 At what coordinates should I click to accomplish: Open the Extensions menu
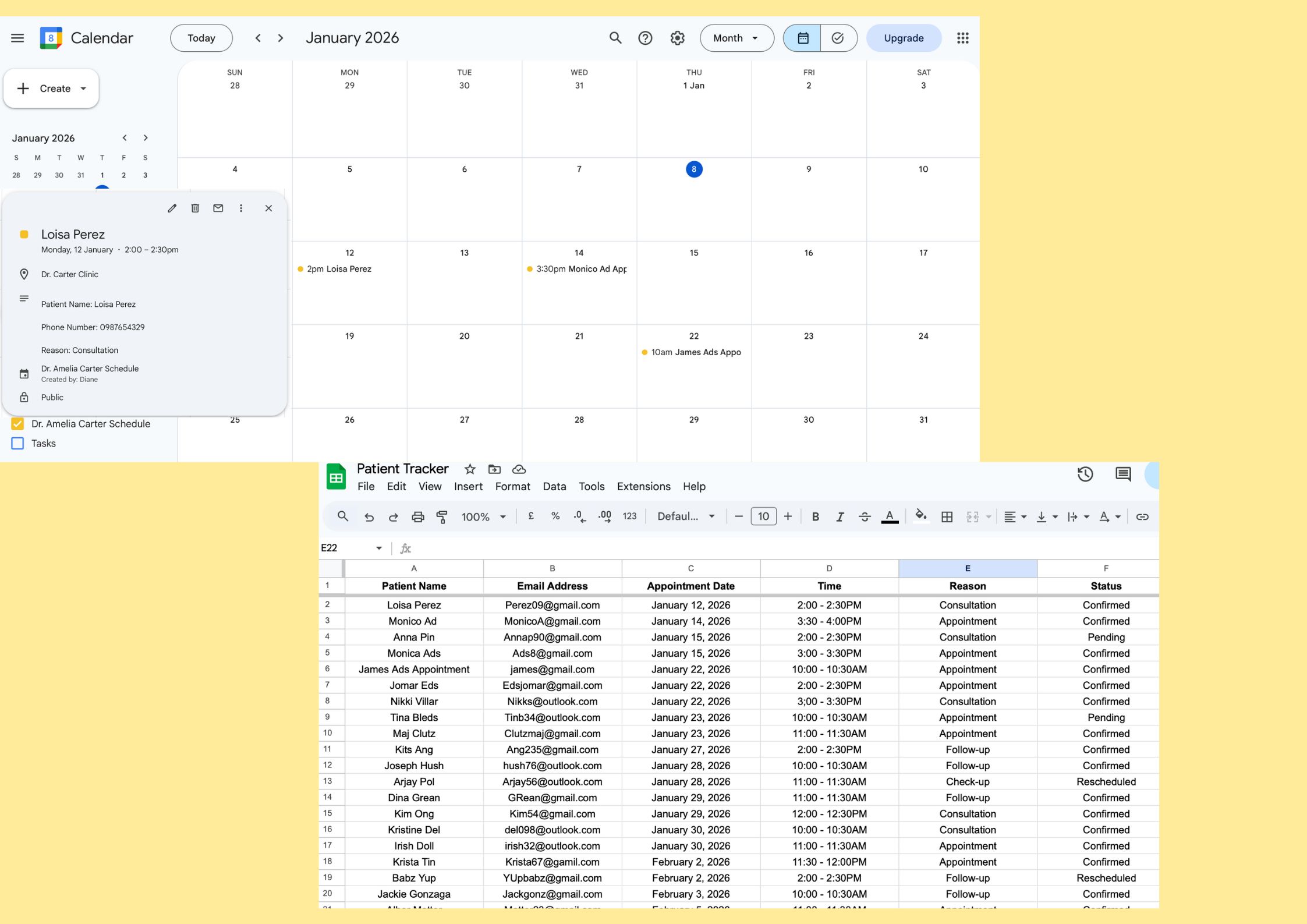pyautogui.click(x=643, y=487)
